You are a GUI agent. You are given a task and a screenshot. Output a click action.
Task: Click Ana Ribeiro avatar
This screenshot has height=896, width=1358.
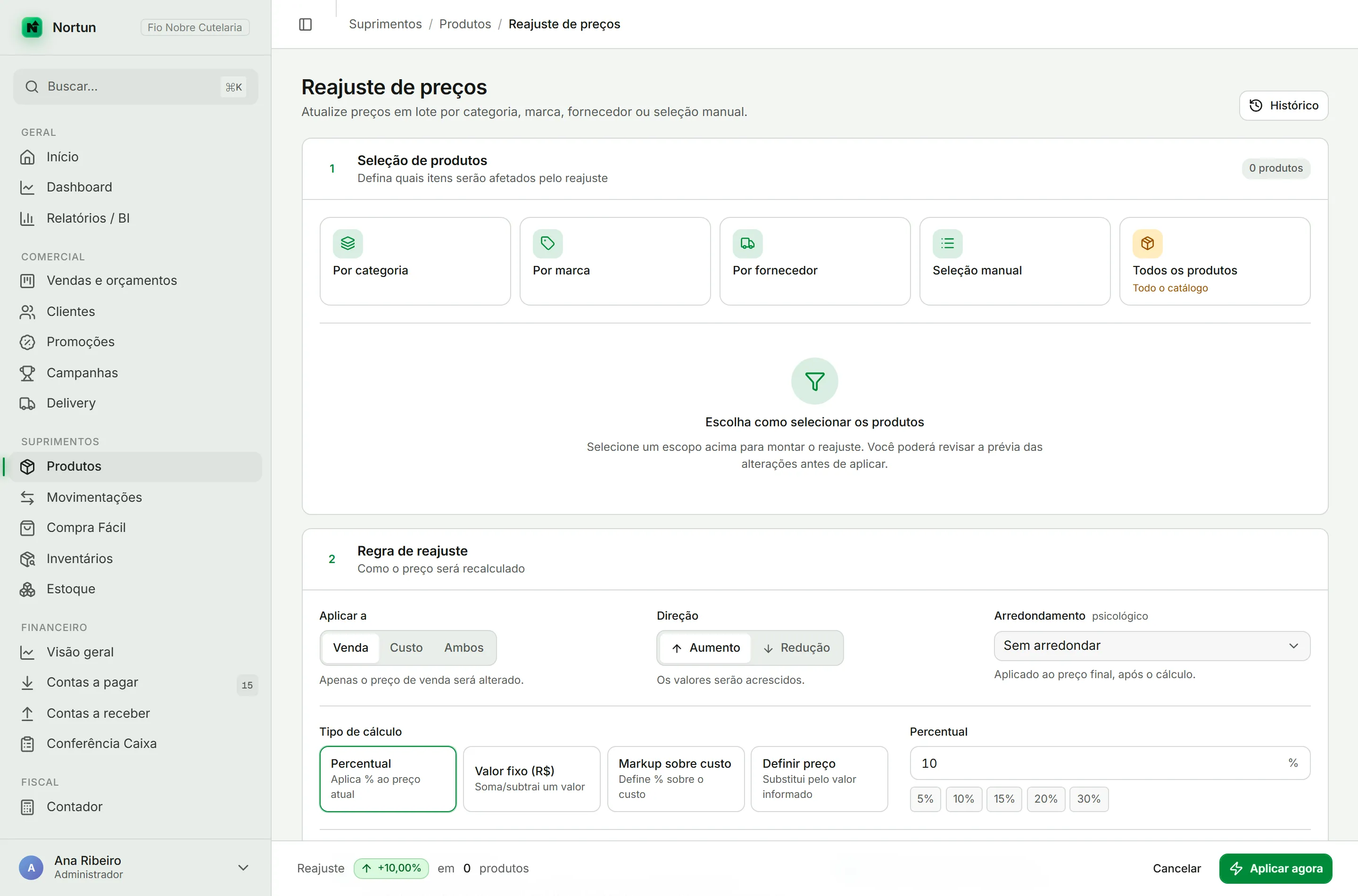tap(32, 867)
